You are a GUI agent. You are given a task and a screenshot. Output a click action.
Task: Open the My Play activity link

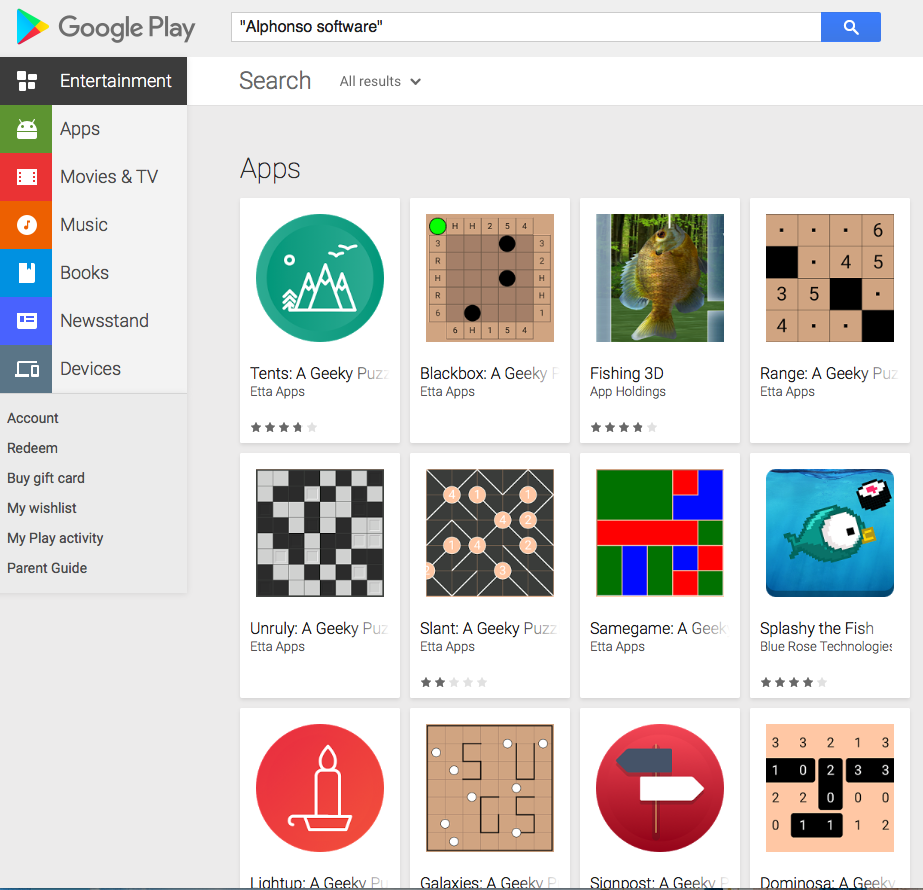[55, 538]
